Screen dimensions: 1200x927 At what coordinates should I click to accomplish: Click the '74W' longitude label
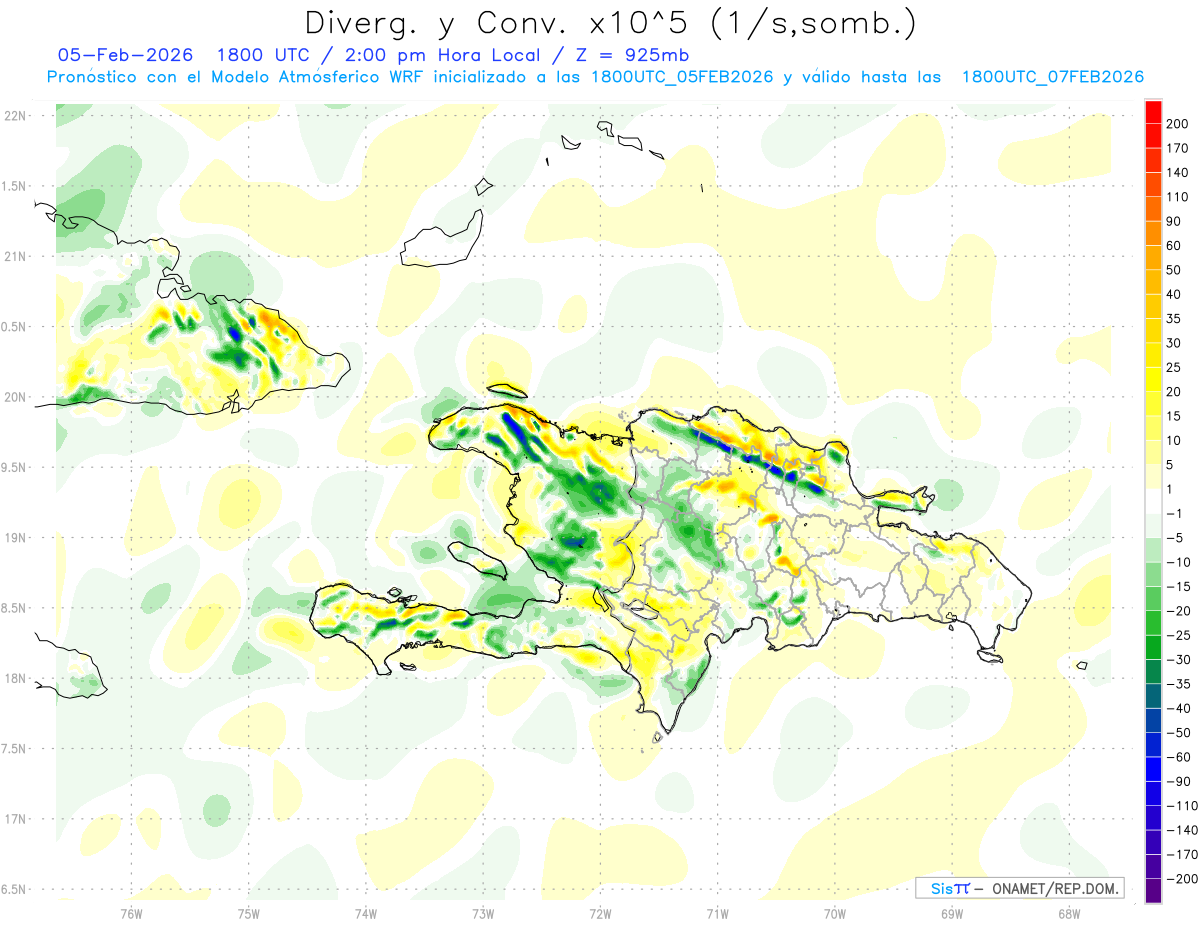click(365, 913)
